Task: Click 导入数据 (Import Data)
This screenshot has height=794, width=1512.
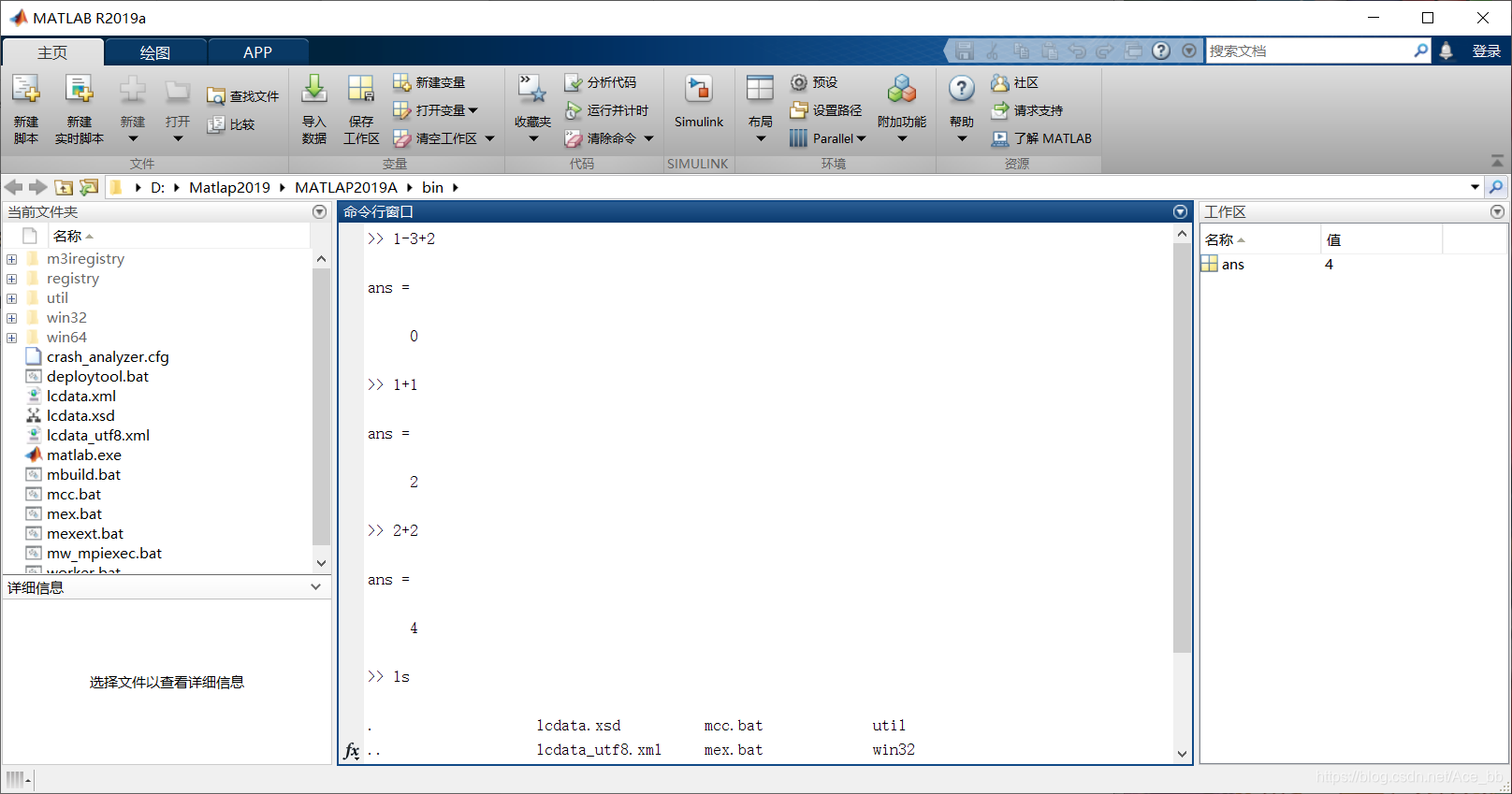Action: coord(314,109)
